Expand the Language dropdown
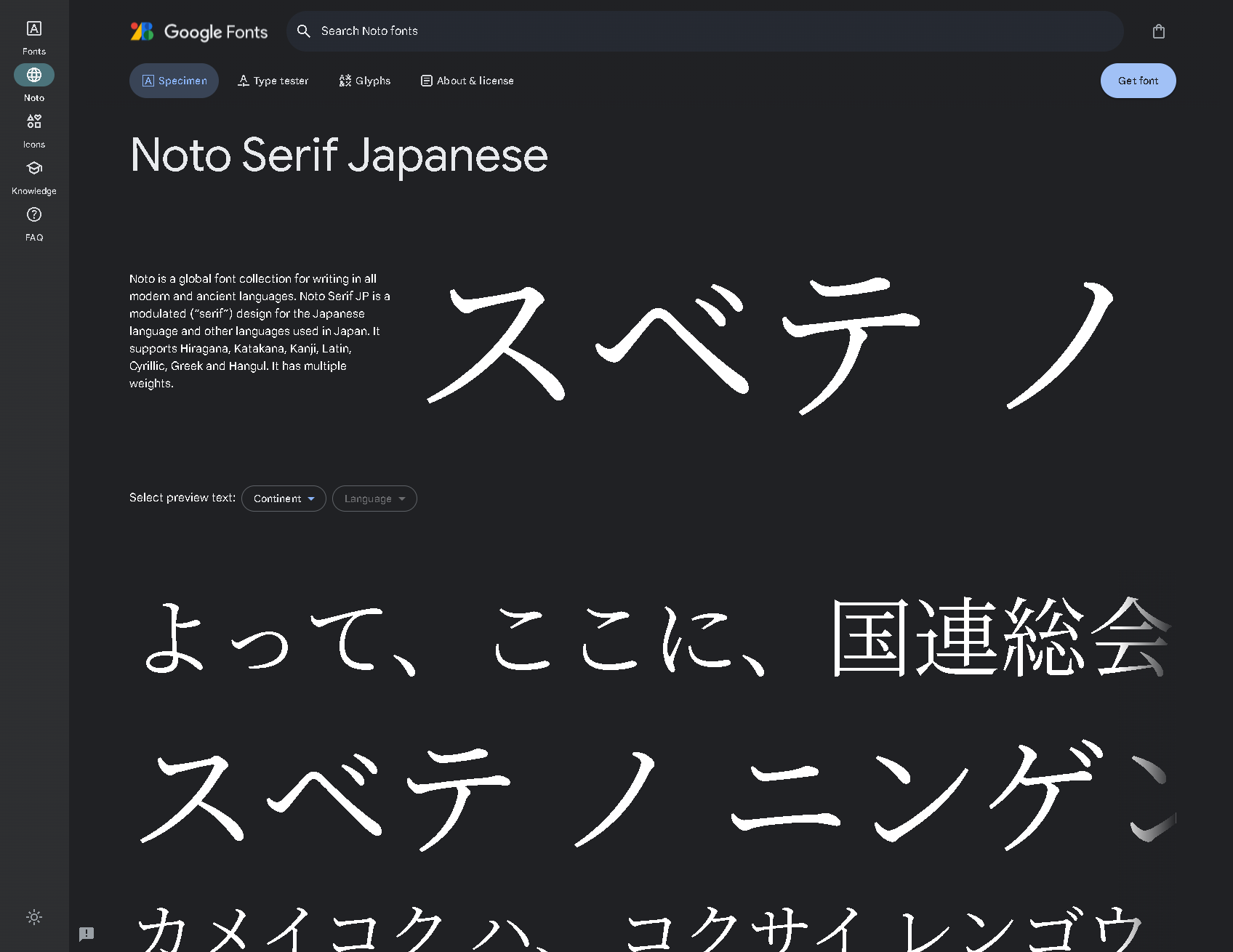 click(x=374, y=499)
